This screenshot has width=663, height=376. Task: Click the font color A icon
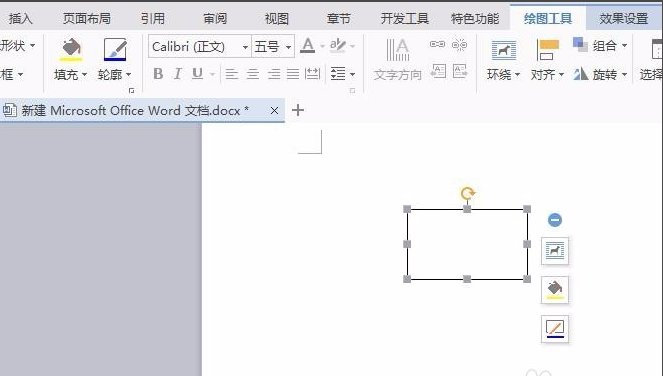coord(308,46)
